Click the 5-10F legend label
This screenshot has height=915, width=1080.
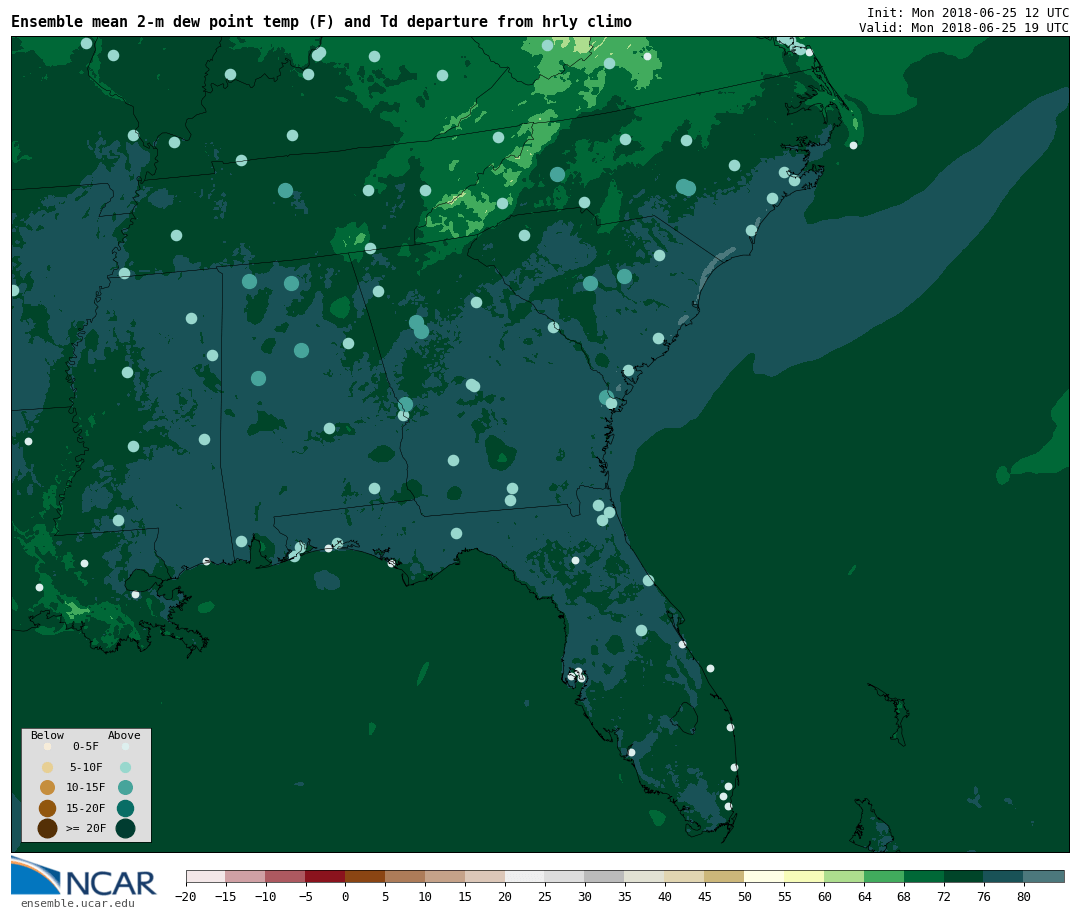click(86, 768)
